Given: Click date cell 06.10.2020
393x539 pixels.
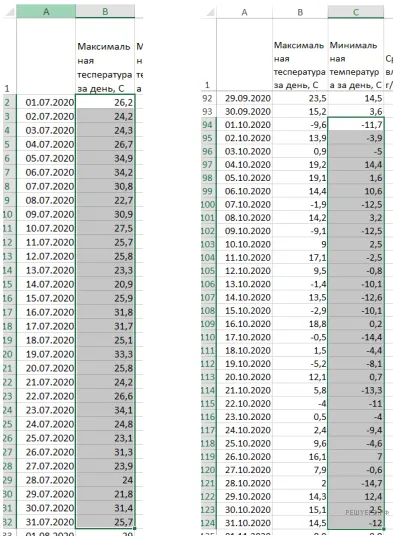Looking at the screenshot, I should (x=244, y=191).
